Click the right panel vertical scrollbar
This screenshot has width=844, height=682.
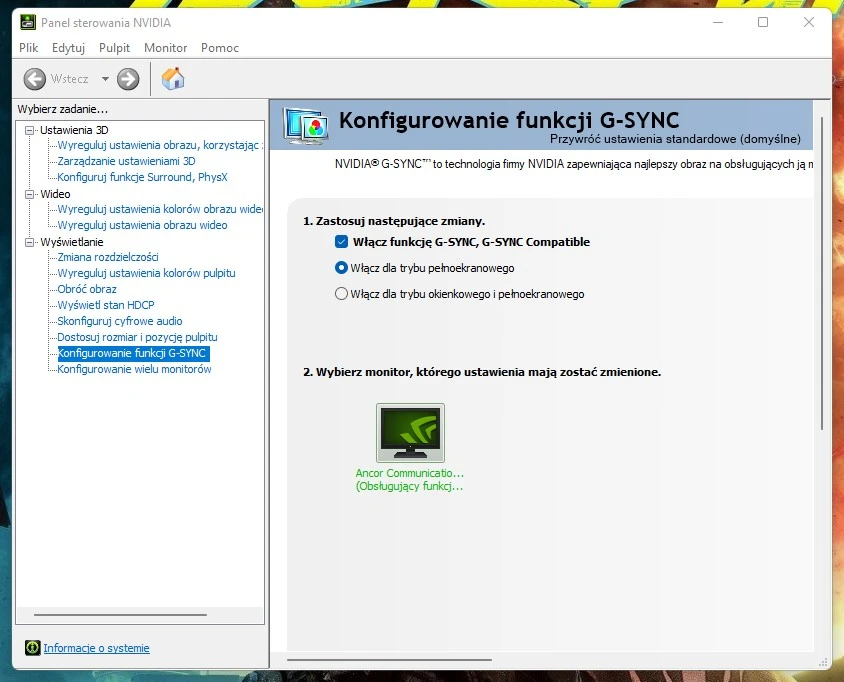click(x=822, y=273)
